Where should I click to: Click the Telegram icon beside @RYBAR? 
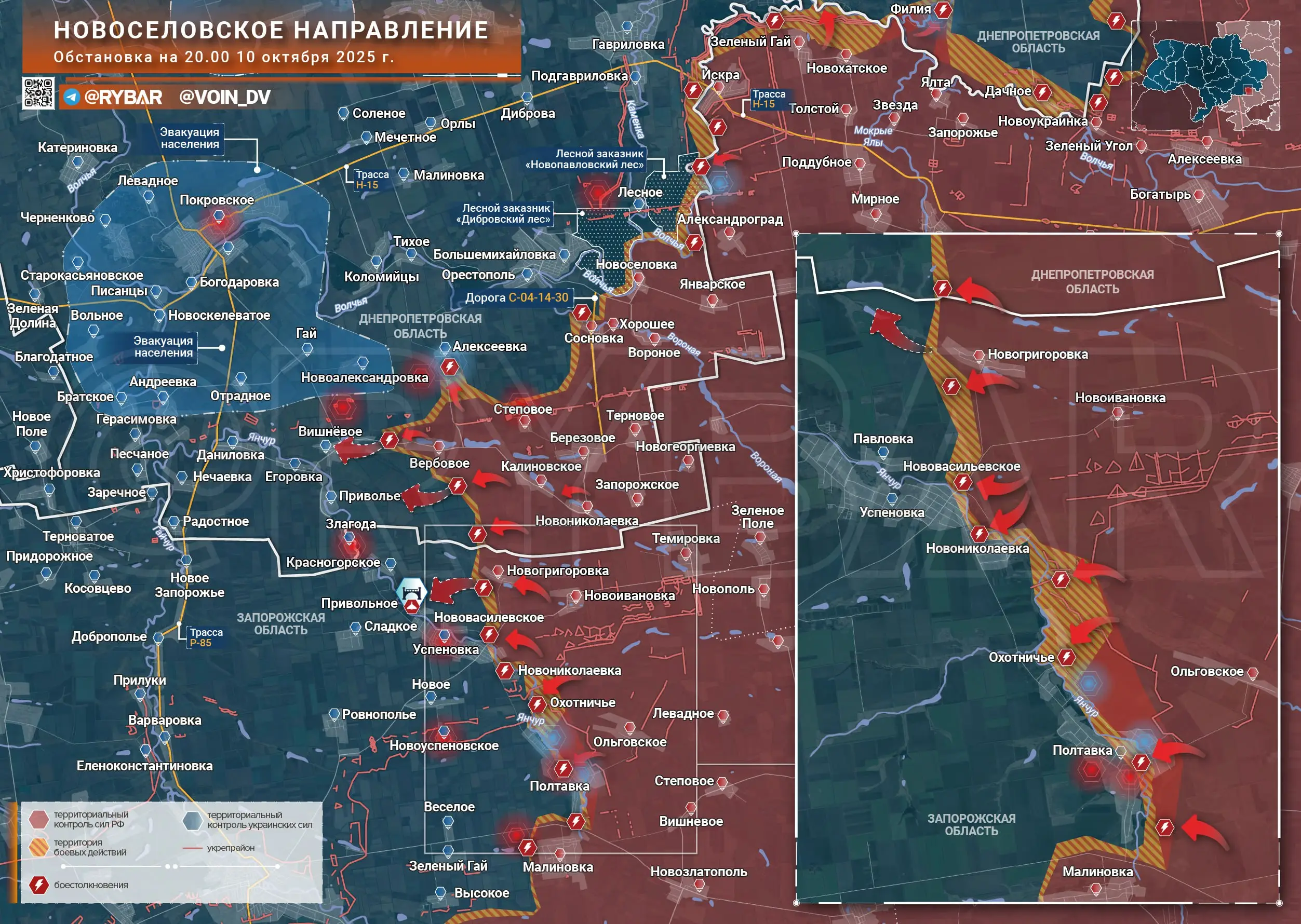(x=72, y=97)
